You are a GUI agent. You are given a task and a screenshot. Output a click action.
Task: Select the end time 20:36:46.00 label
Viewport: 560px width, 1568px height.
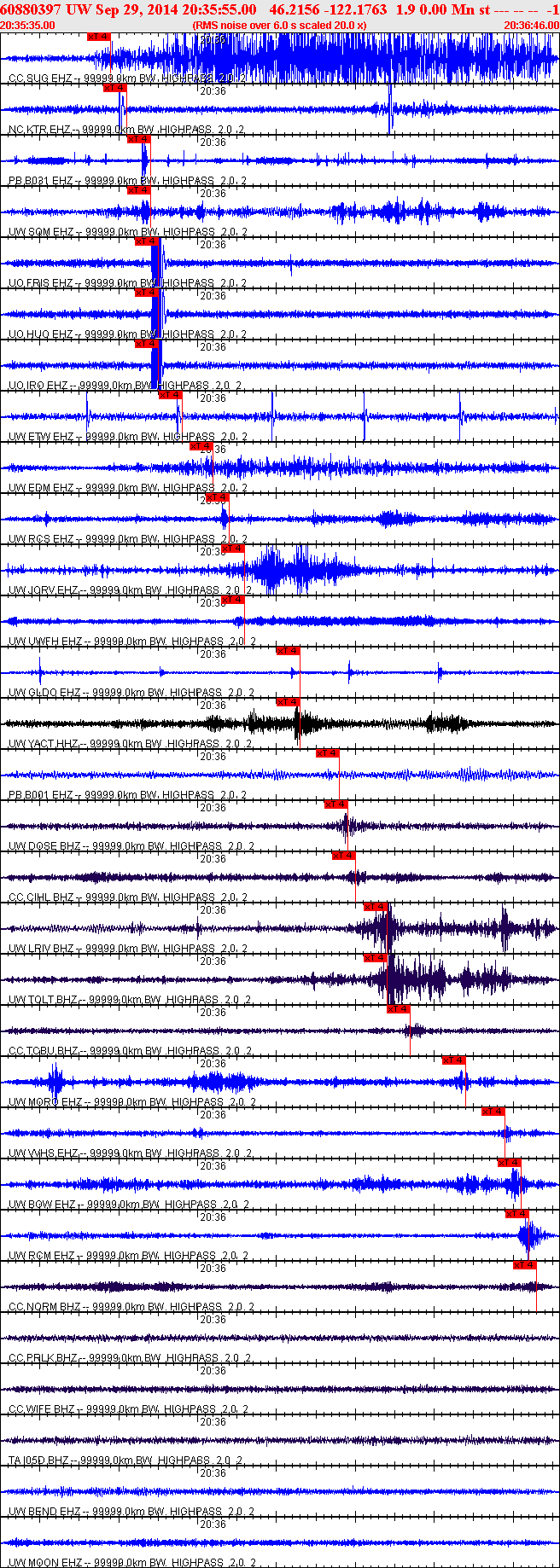coord(531,26)
